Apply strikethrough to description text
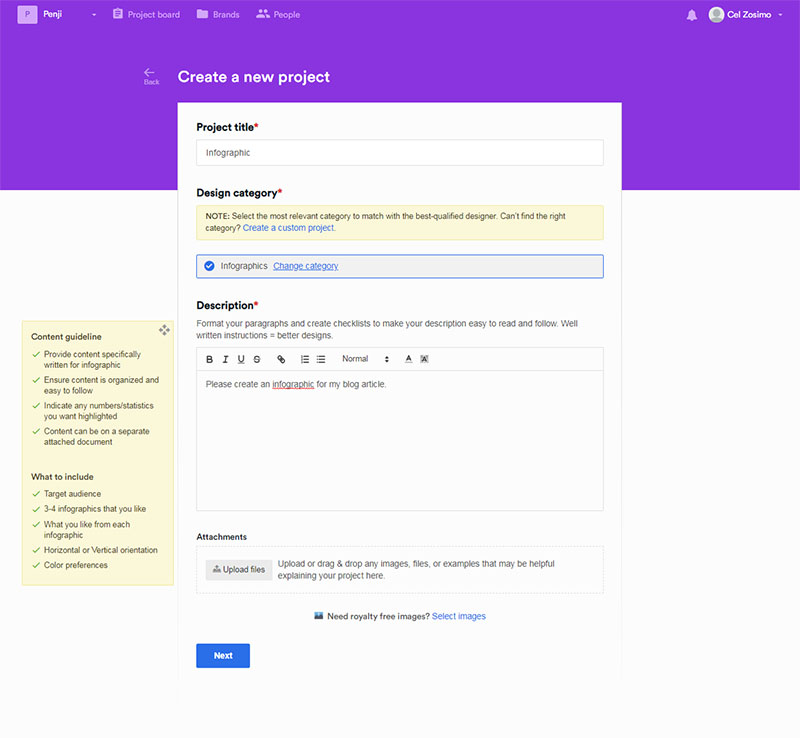 [257, 359]
